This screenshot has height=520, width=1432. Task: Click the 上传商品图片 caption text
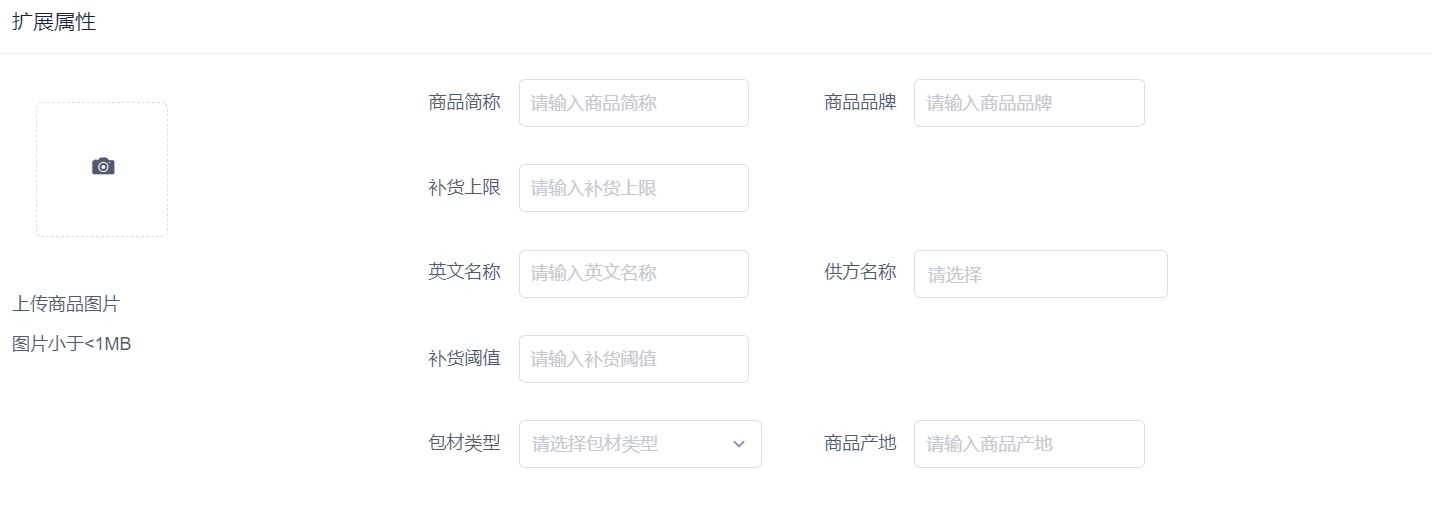[66, 304]
